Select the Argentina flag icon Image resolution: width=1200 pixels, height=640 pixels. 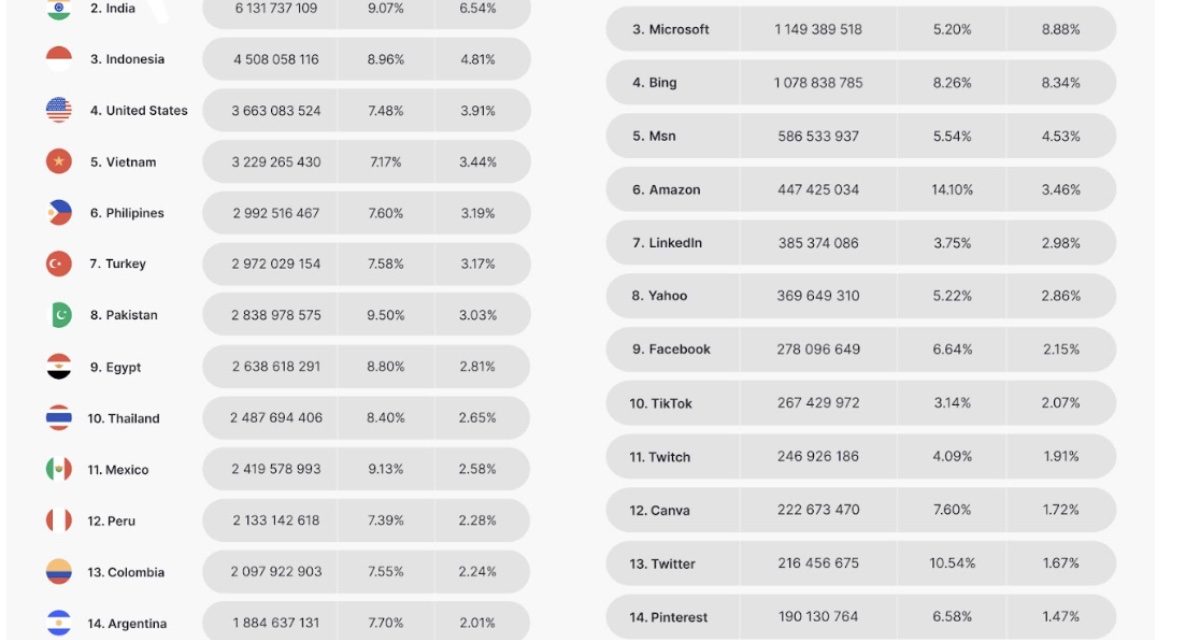(x=59, y=622)
